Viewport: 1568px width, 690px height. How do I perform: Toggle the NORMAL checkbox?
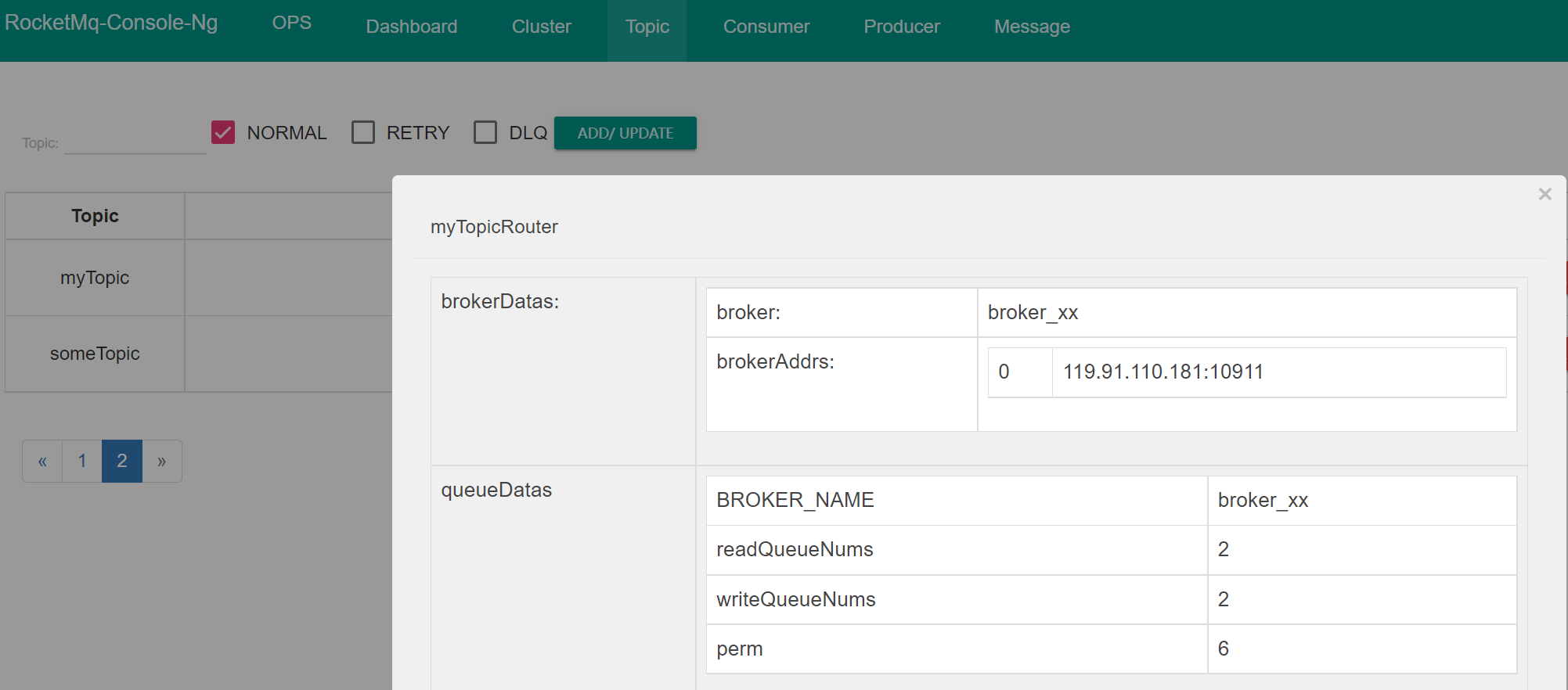coord(223,132)
